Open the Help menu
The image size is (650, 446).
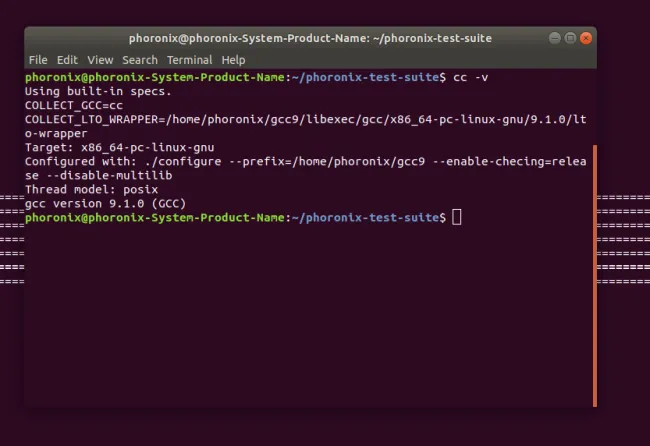coord(233,60)
